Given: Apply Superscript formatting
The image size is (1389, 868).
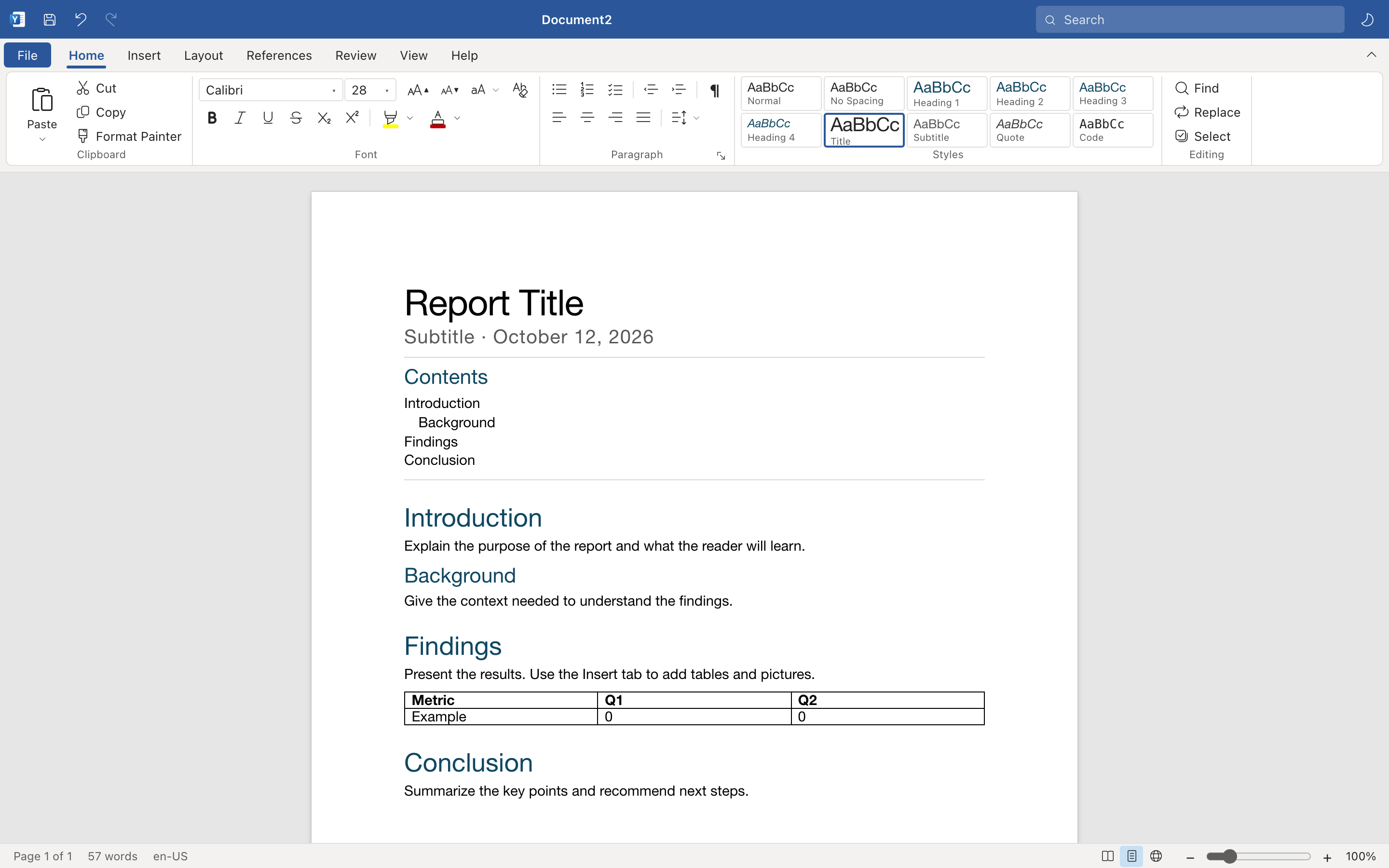Looking at the screenshot, I should (x=353, y=118).
